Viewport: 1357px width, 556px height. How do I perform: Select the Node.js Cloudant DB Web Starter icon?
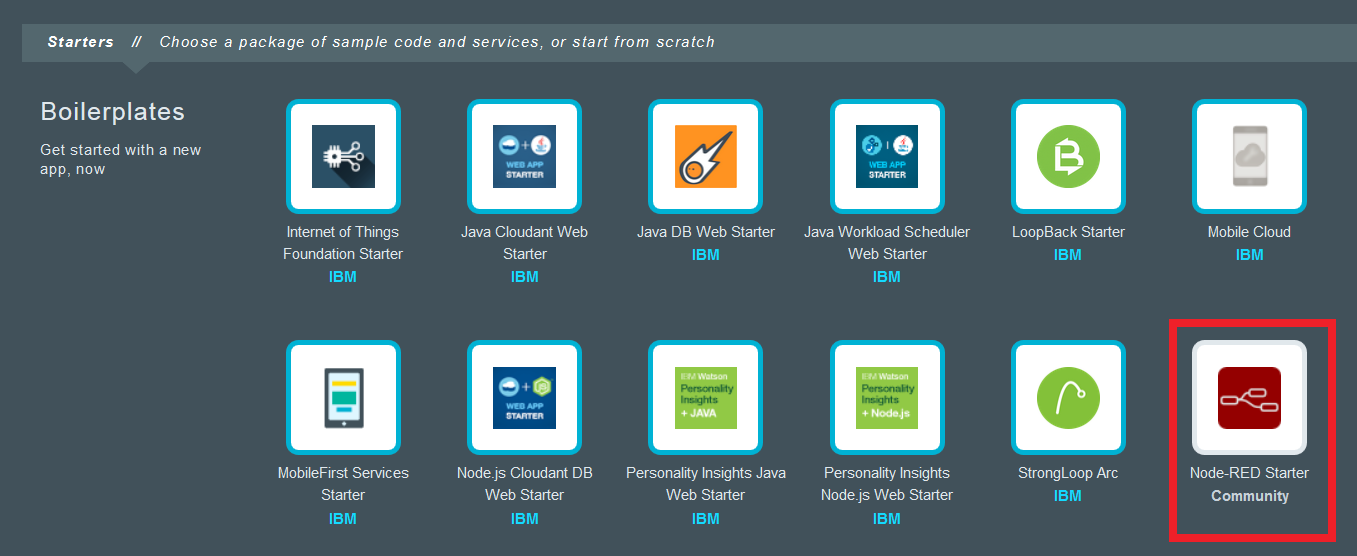[525, 397]
